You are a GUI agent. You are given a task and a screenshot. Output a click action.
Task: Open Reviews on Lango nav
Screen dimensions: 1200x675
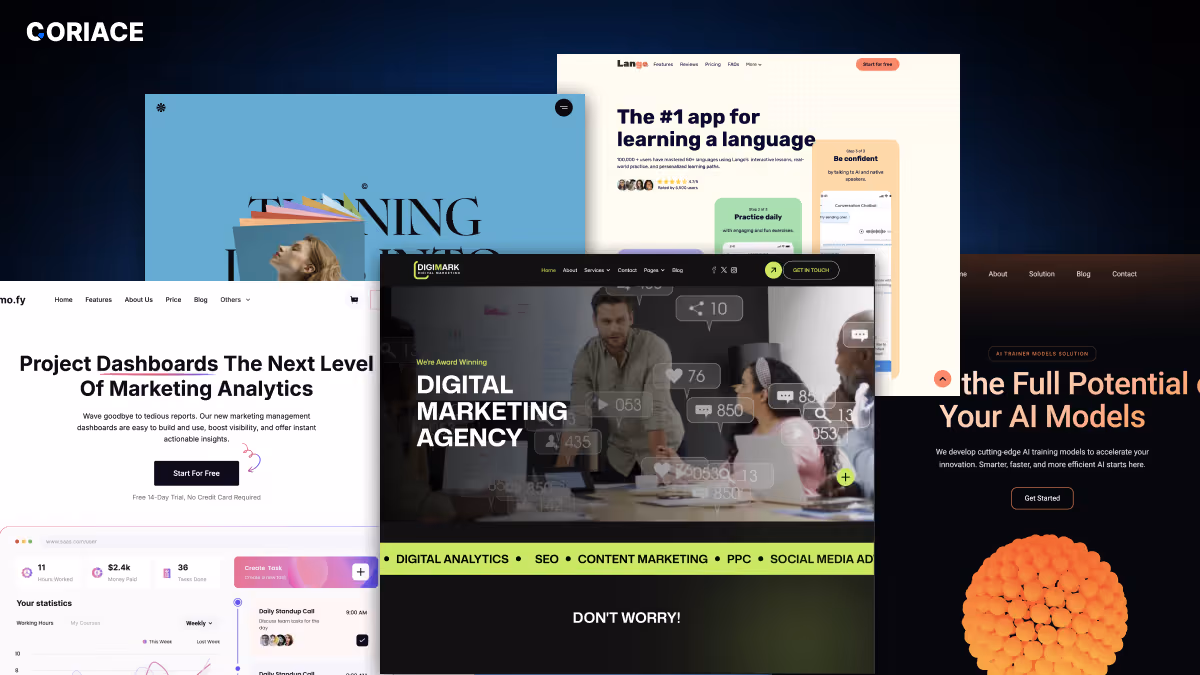689,64
